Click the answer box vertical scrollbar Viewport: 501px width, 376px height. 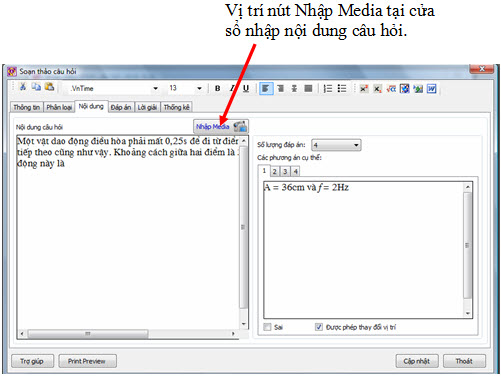pyautogui.click(x=467, y=246)
